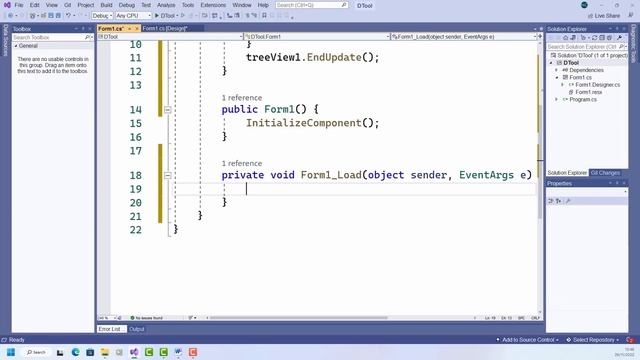The image size is (640, 360).
Task: Click the Property Pages wrench icon in Properties
Action: pos(568,201)
